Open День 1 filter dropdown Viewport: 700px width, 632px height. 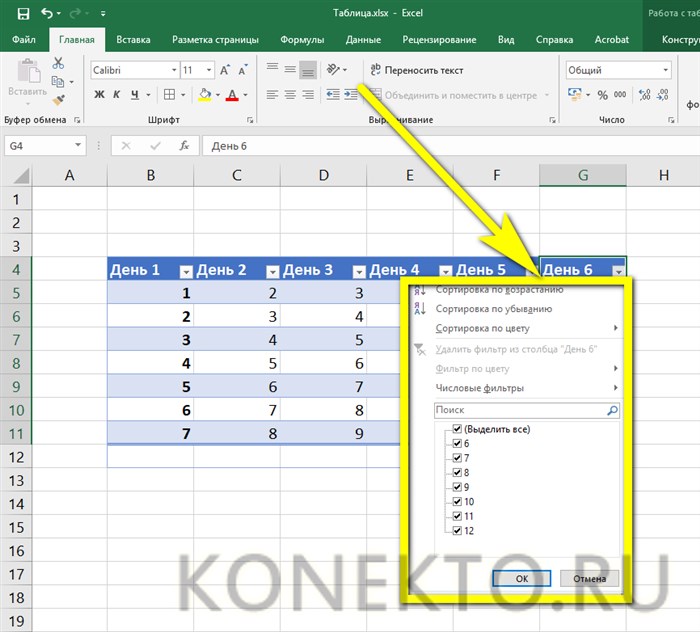point(186,271)
